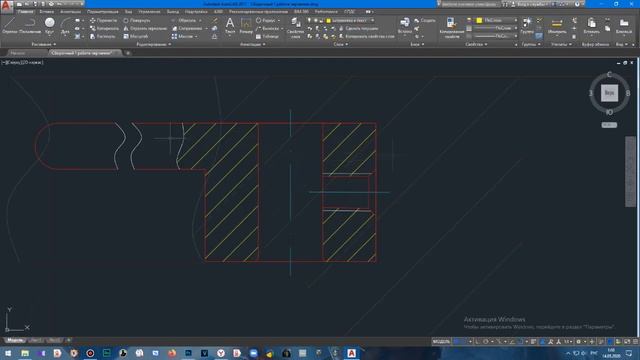
Task: Open the AutoCAD application menu button
Action: point(6,6)
